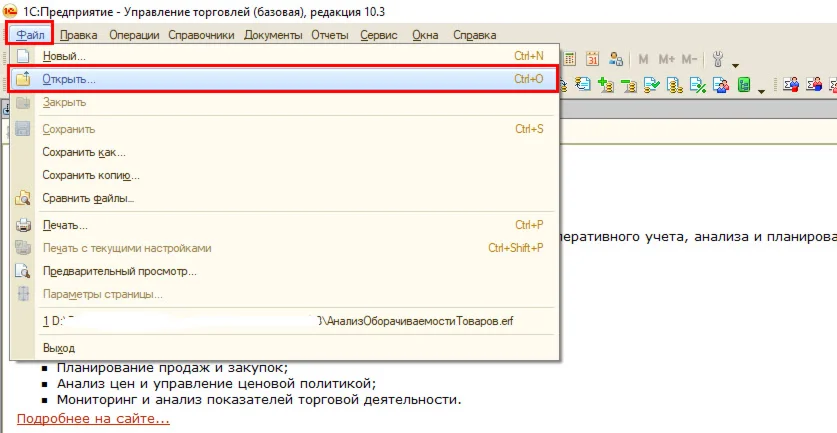Viewport: 837px width, 433px height.
Task: Click the sigma report icon with blue person
Action: (791, 84)
